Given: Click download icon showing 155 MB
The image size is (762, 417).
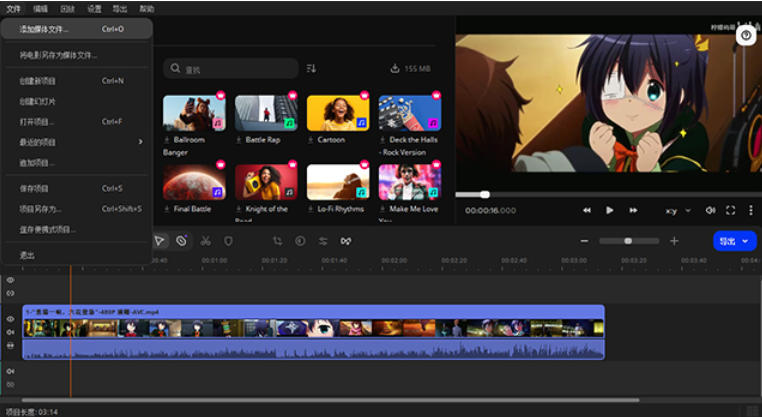Looking at the screenshot, I should pyautogui.click(x=395, y=69).
